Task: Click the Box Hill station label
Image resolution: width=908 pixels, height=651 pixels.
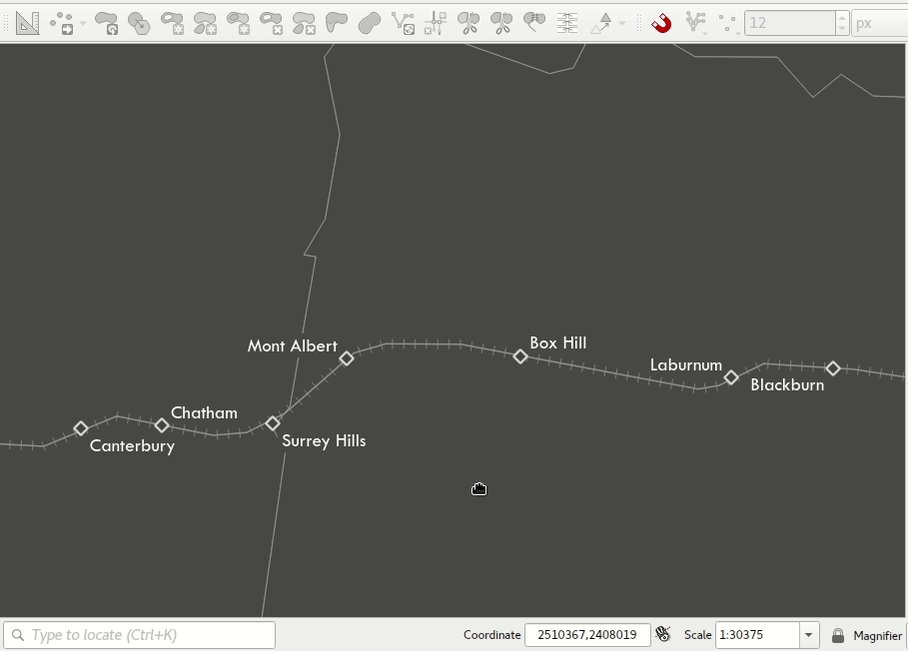Action: [x=558, y=343]
